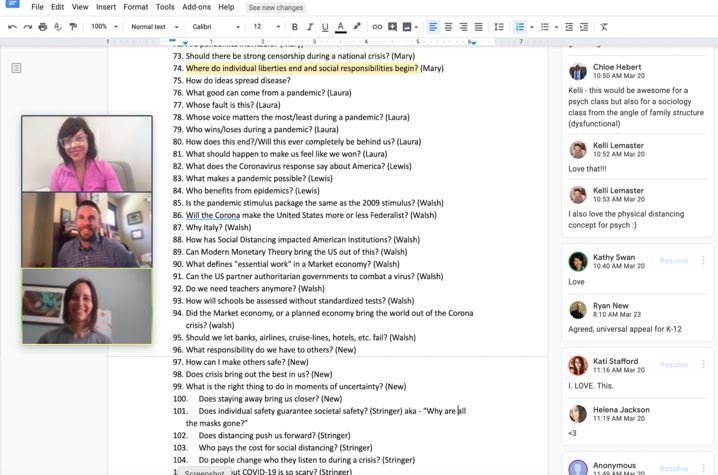Select the Paint format tool
Image resolution: width=718 pixels, height=475 pixels.
coord(73,27)
